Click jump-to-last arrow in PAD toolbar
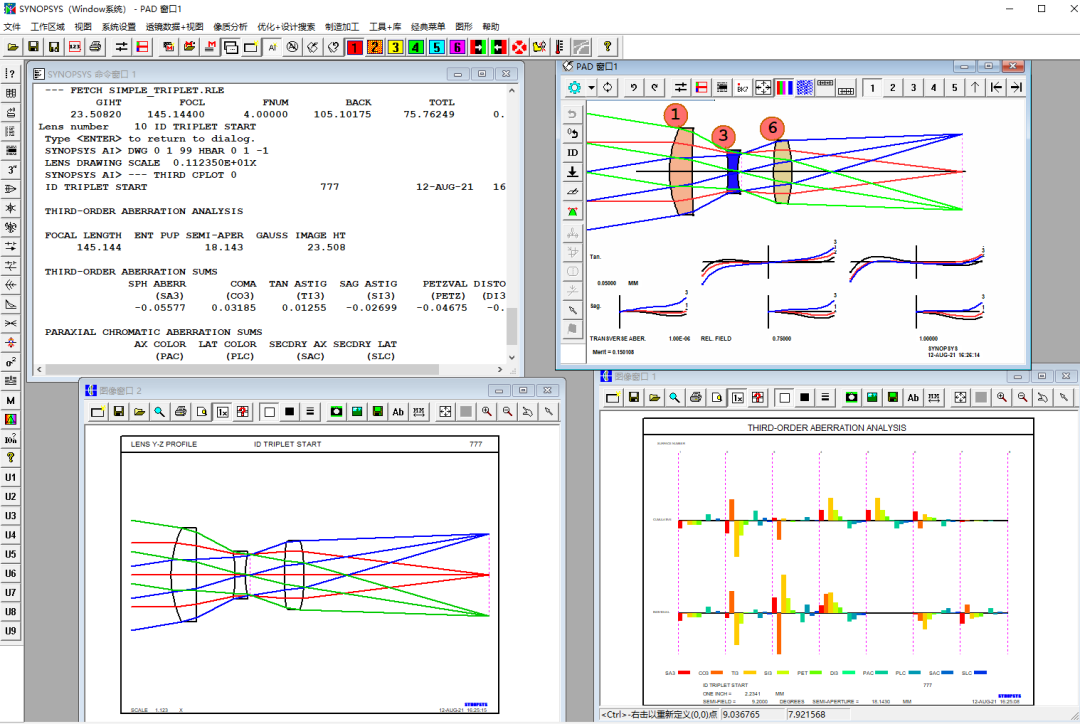The image size is (1080, 724). point(1016,87)
